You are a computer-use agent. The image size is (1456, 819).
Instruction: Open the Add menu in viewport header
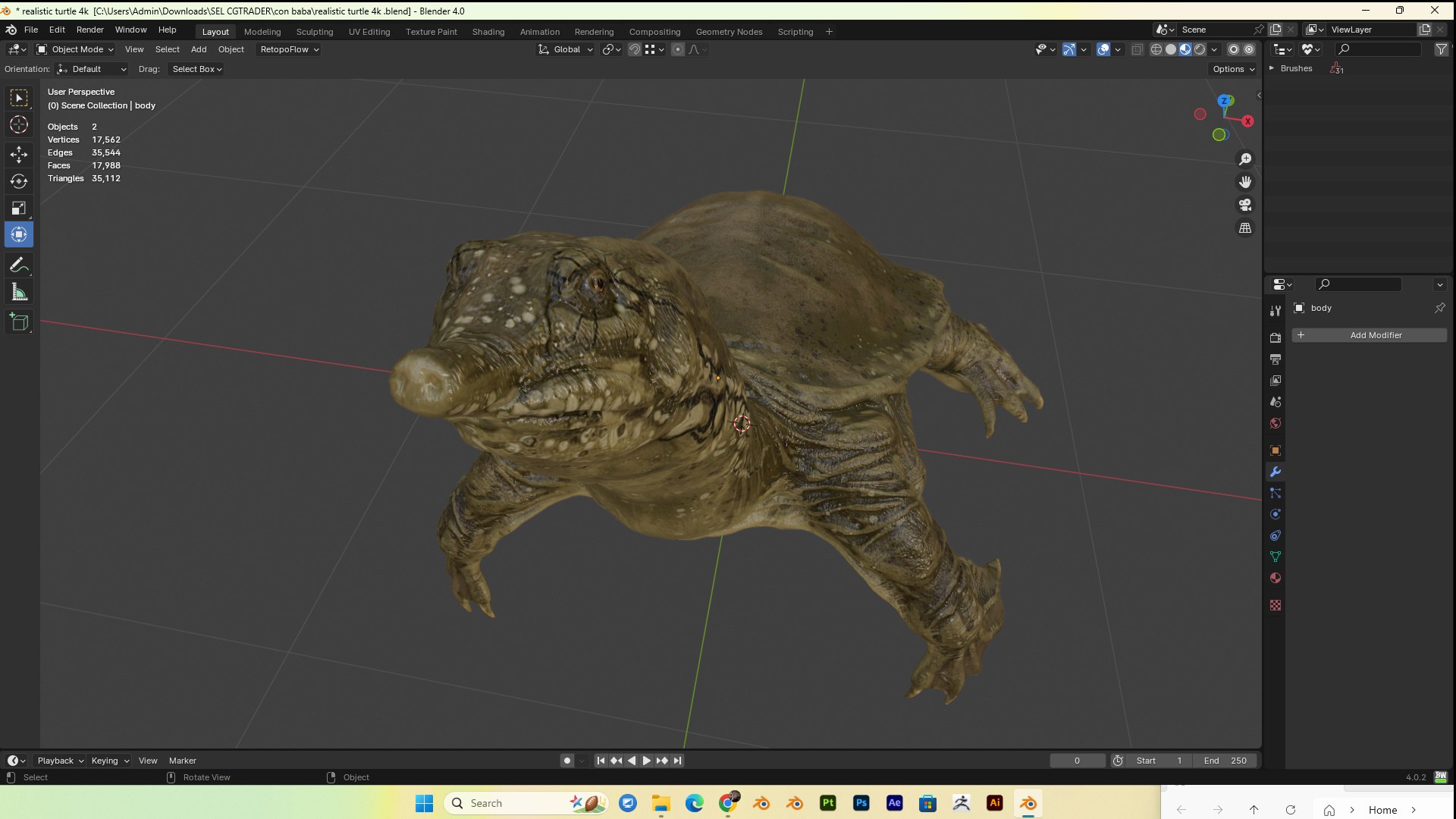point(199,49)
